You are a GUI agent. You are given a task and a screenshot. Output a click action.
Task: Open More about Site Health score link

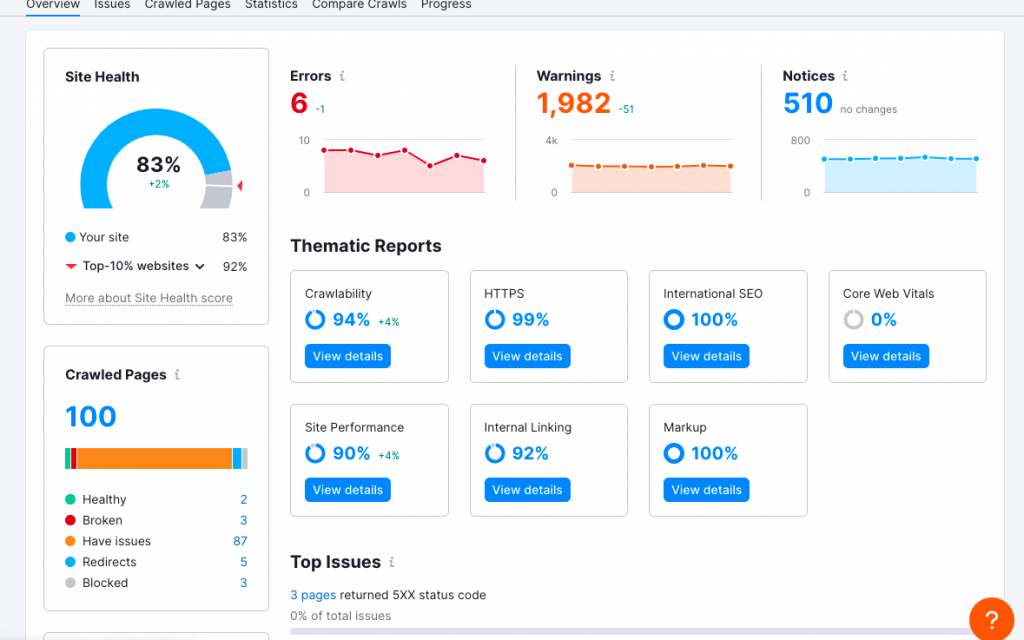148,298
